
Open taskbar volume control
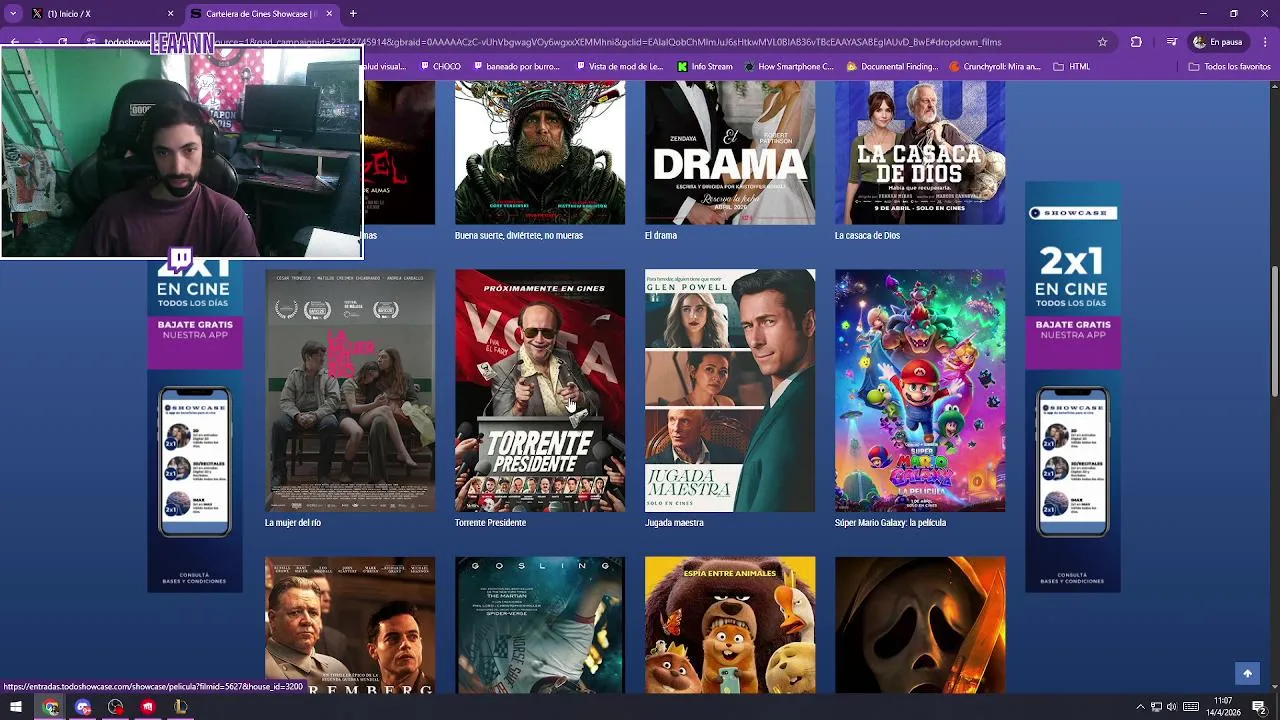[1172, 707]
